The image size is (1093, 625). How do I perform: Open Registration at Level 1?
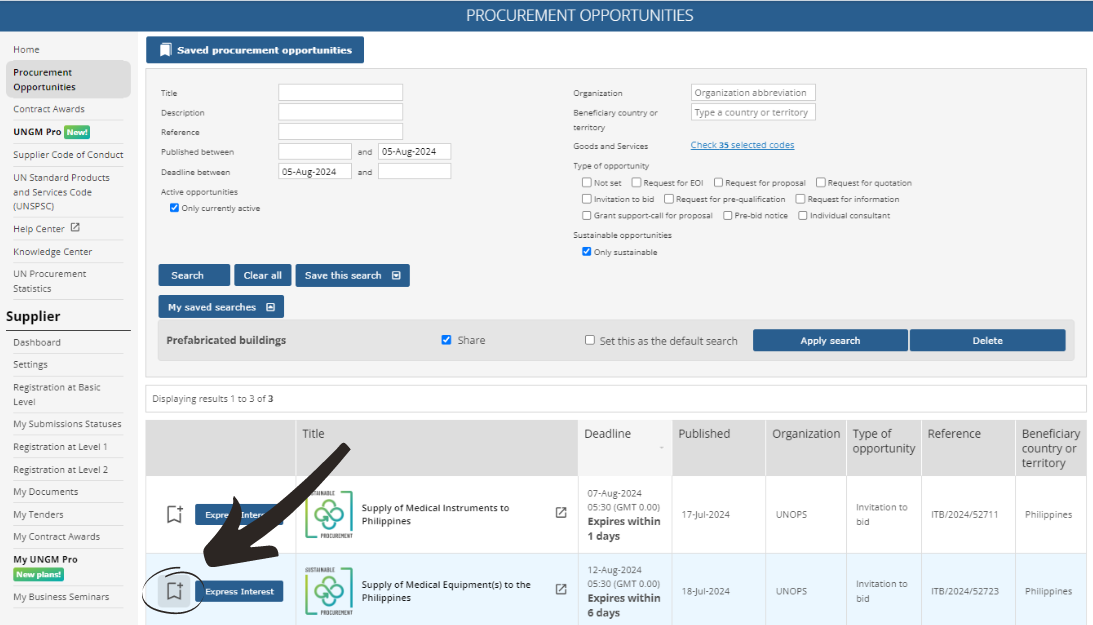(60, 447)
